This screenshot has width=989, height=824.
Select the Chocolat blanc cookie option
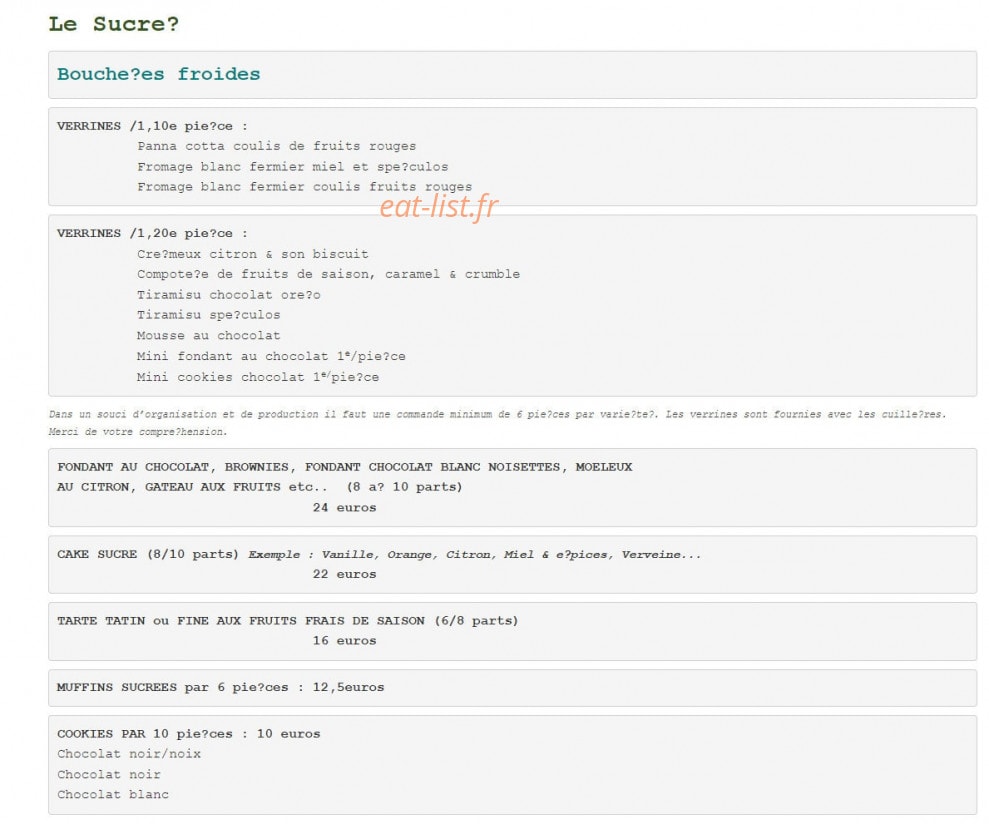[113, 794]
